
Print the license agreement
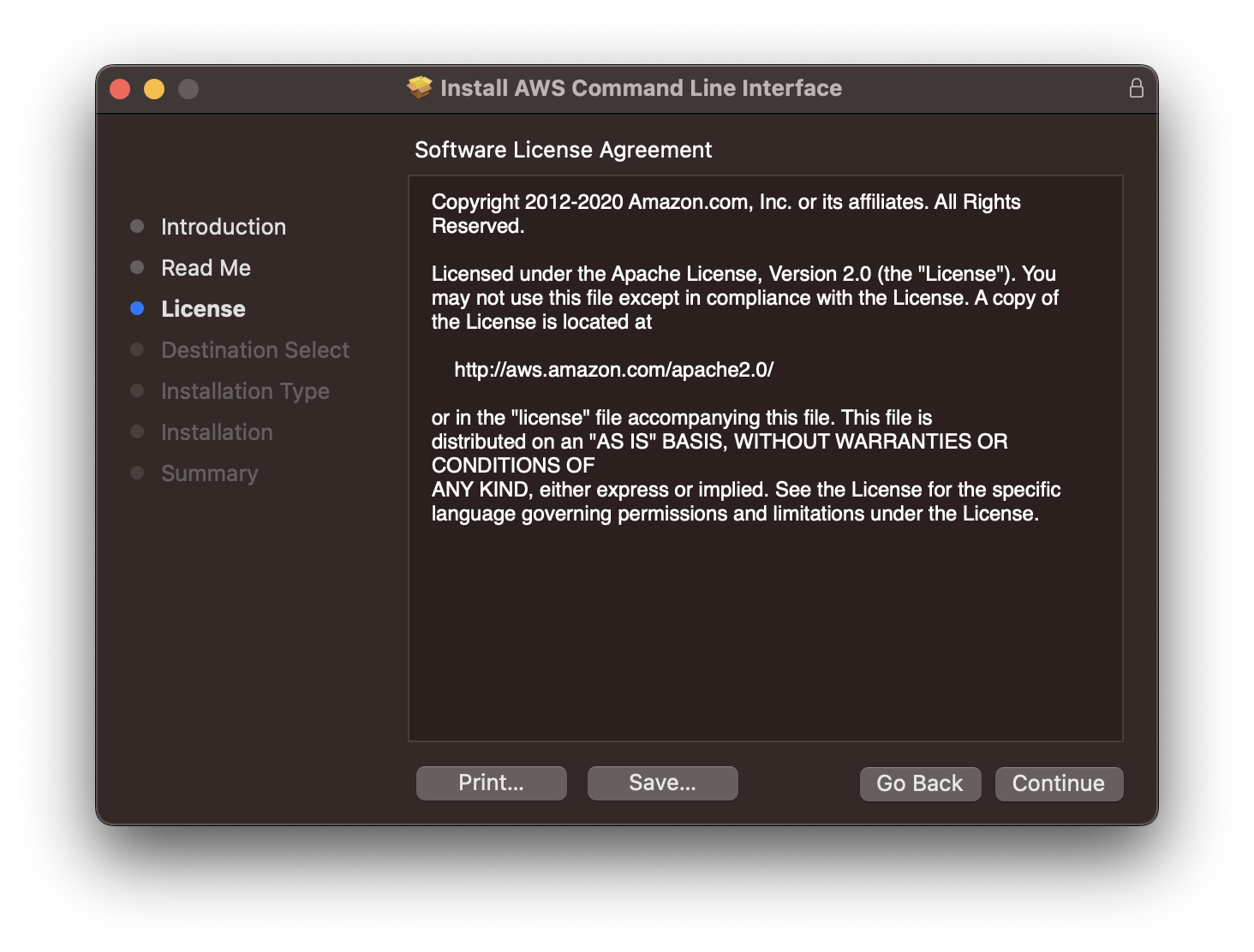tap(491, 782)
